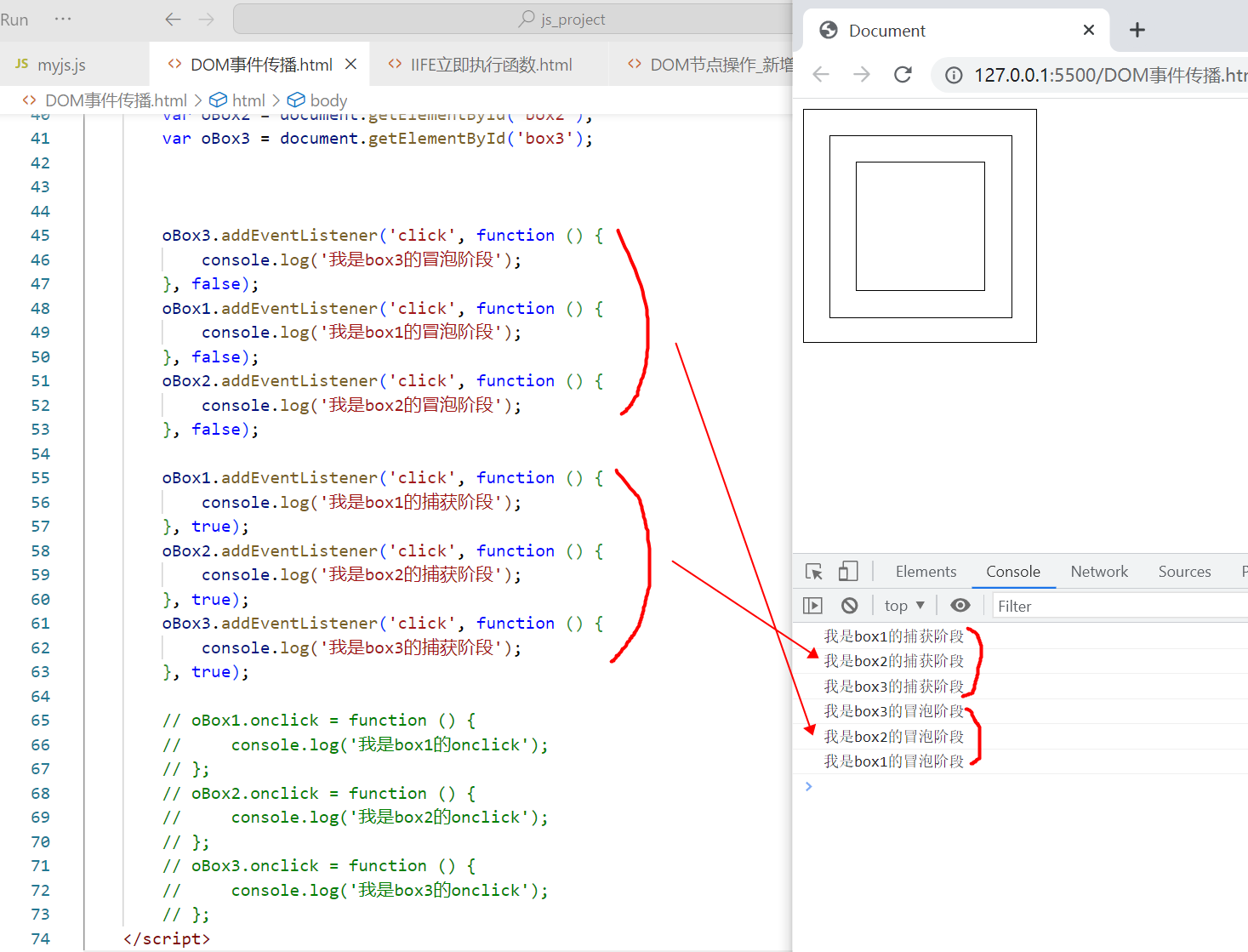Click the DOM事件传播.html breadcrumb item
The width and height of the screenshot is (1248, 952).
click(x=116, y=100)
